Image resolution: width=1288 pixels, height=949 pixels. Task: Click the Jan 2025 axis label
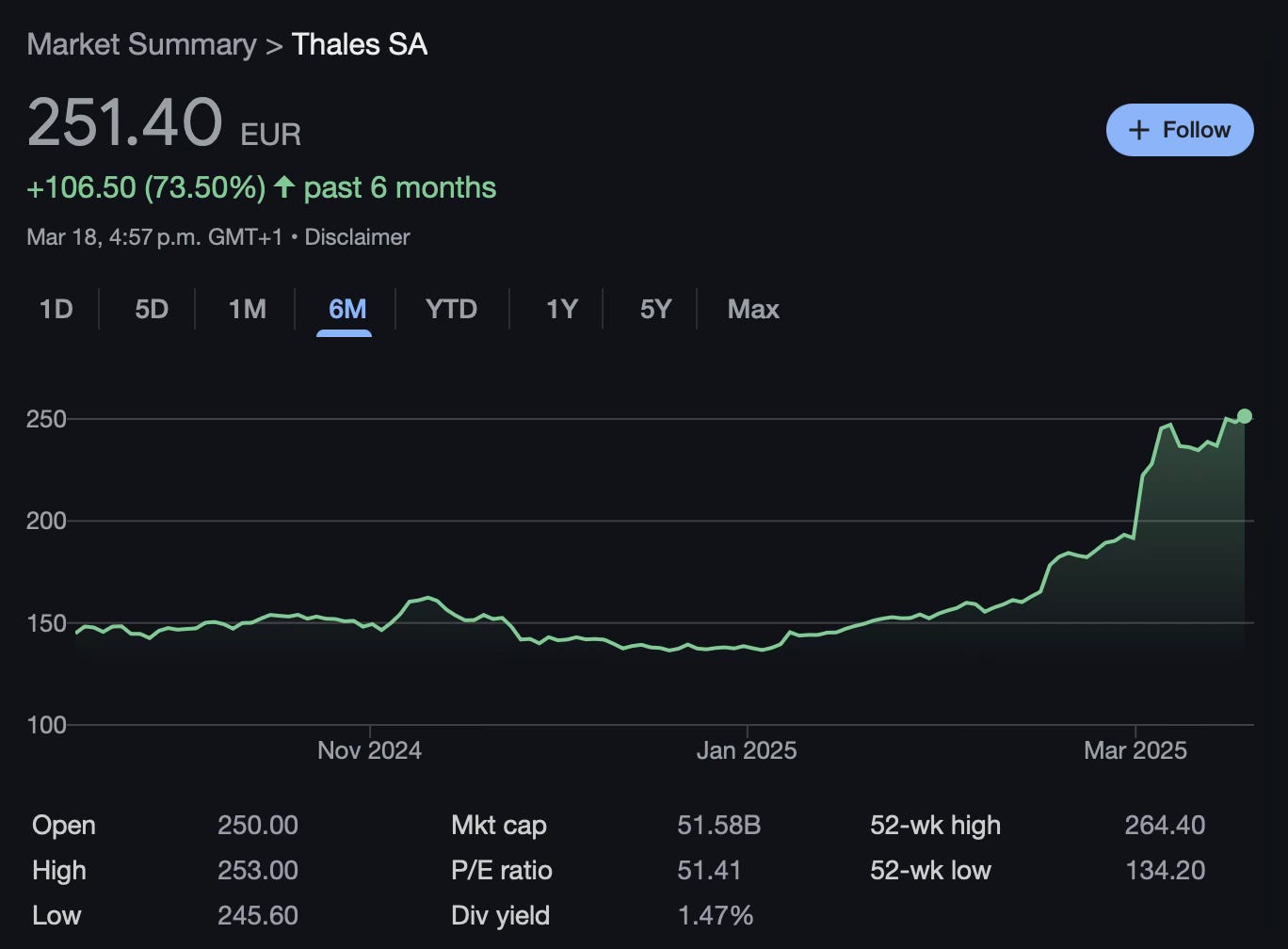[x=747, y=750]
